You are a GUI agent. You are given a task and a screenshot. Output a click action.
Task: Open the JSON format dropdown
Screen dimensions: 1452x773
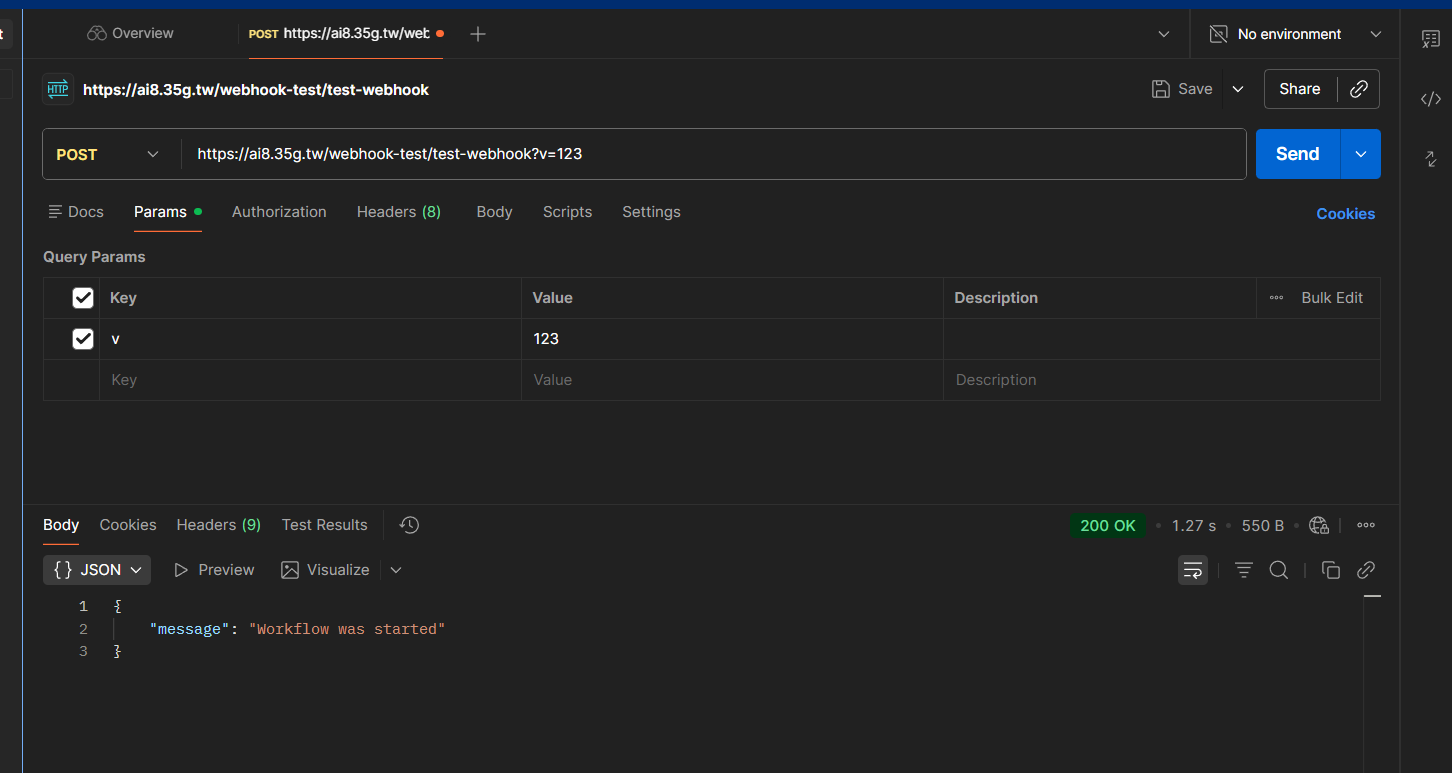click(x=97, y=570)
